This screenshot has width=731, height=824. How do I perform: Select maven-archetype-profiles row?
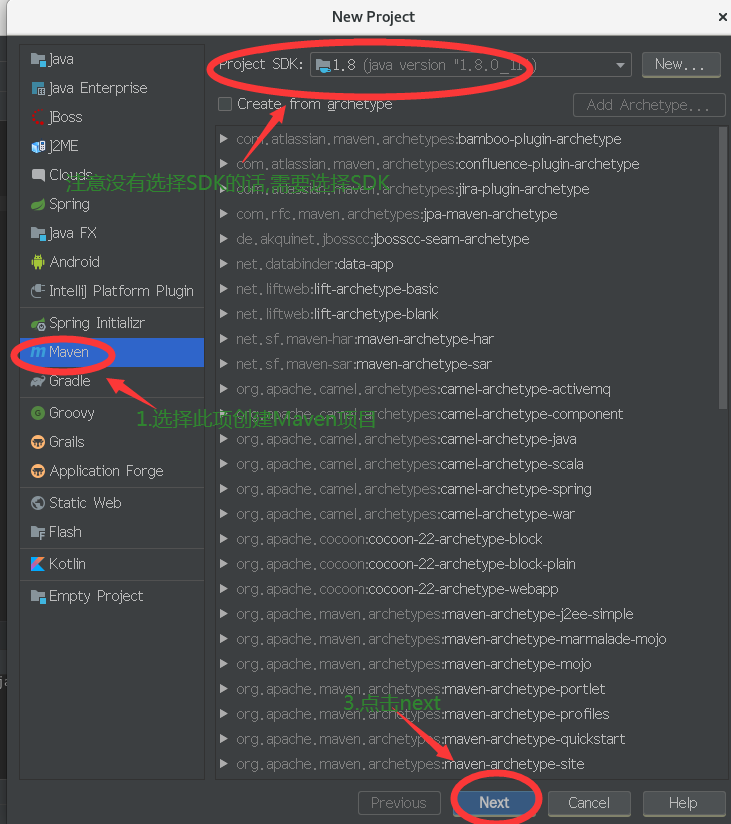pos(466,714)
